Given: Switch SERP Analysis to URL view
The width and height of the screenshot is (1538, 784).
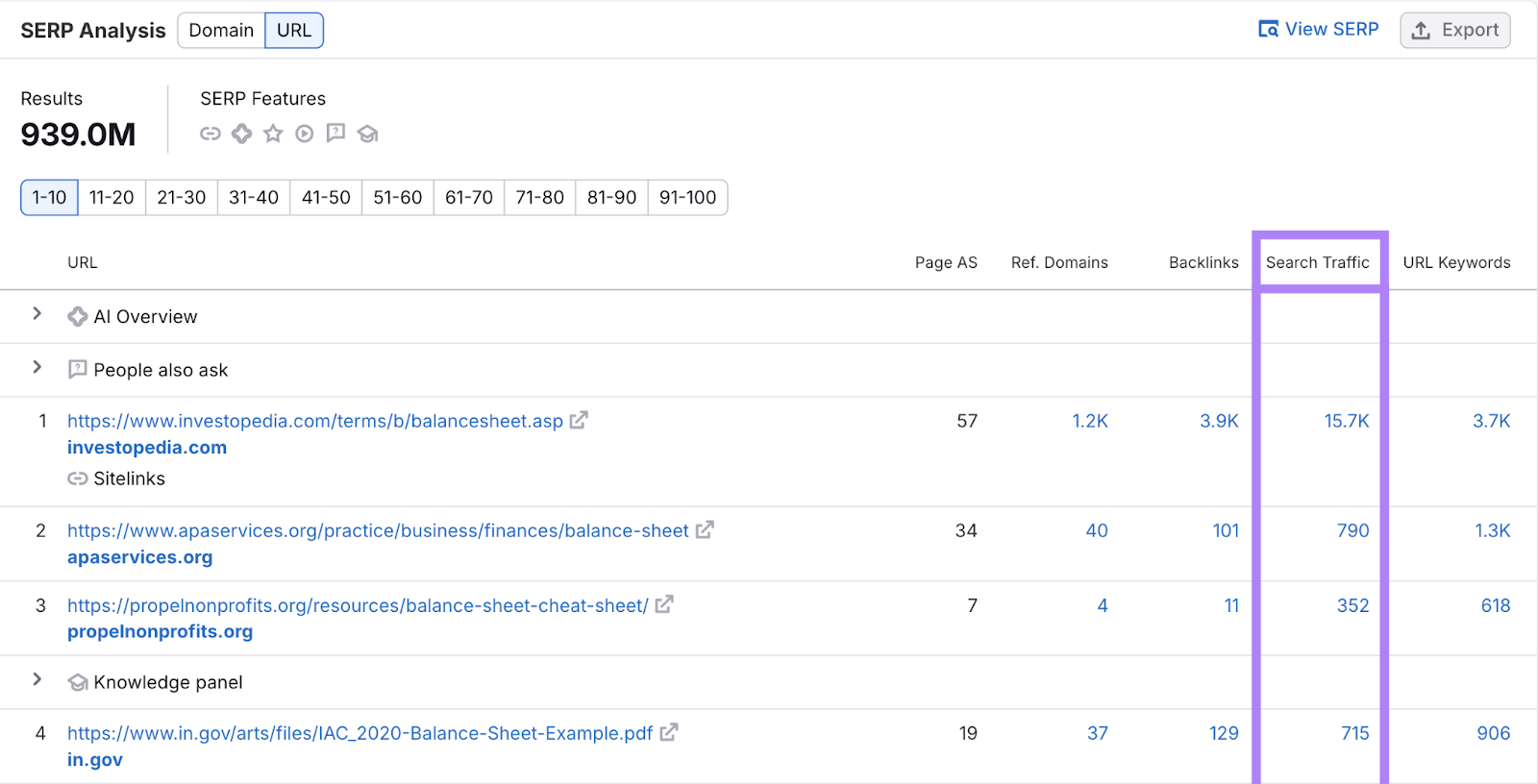Looking at the screenshot, I should pyautogui.click(x=294, y=31).
